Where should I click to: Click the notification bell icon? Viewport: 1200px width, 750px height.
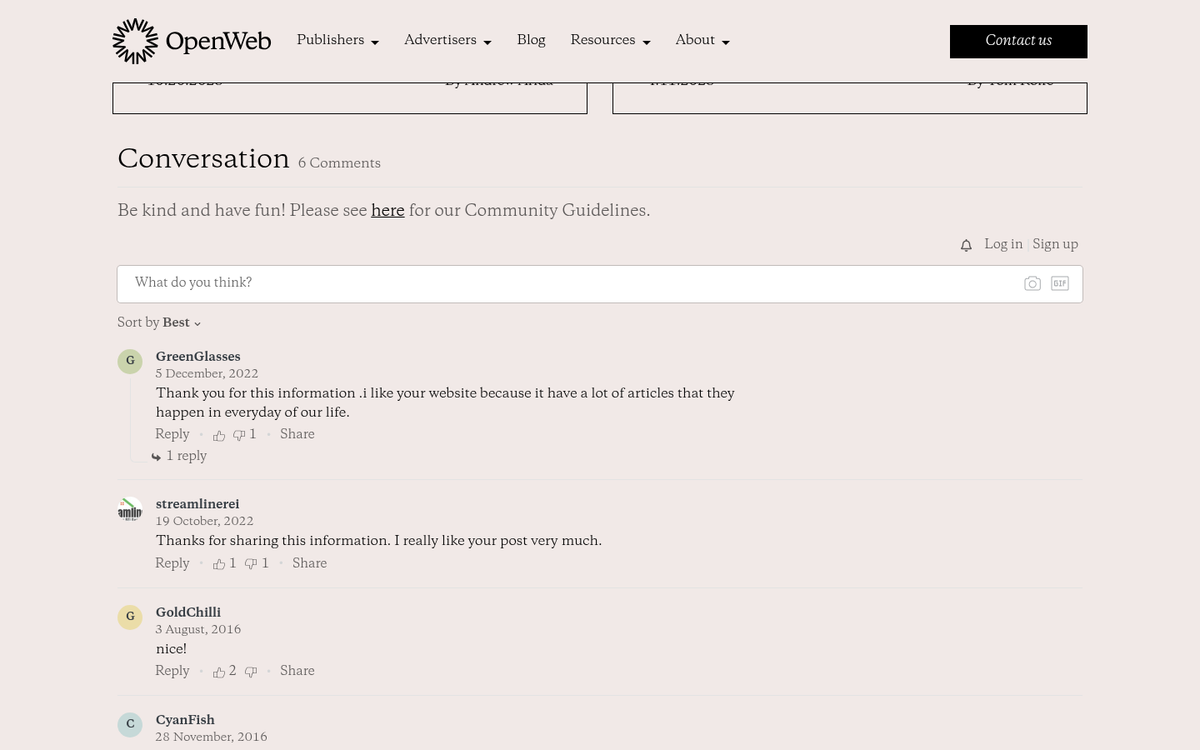coord(966,244)
